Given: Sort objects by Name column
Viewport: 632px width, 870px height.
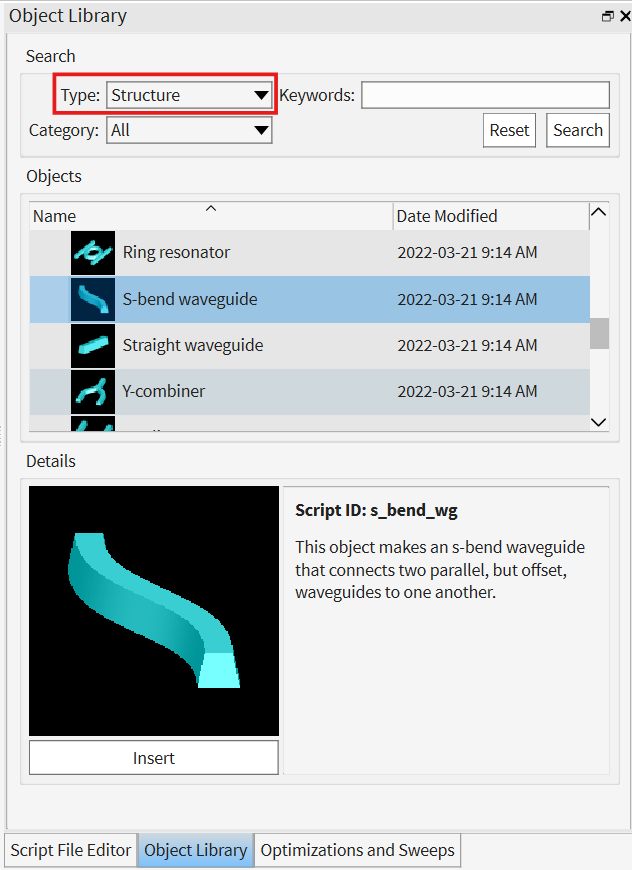Looking at the screenshot, I should [x=211, y=216].
